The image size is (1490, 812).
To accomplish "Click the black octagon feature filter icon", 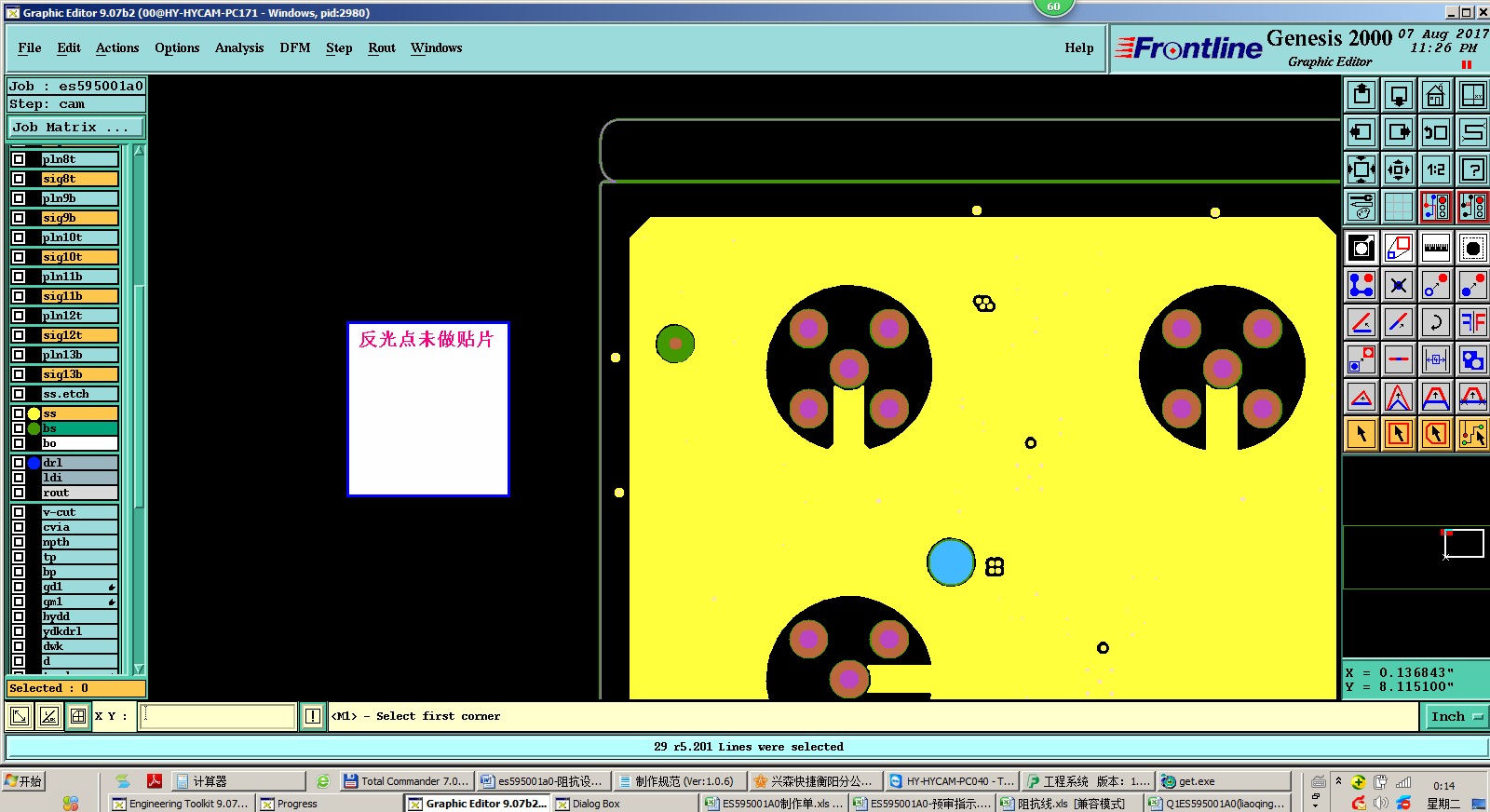I will [1473, 248].
